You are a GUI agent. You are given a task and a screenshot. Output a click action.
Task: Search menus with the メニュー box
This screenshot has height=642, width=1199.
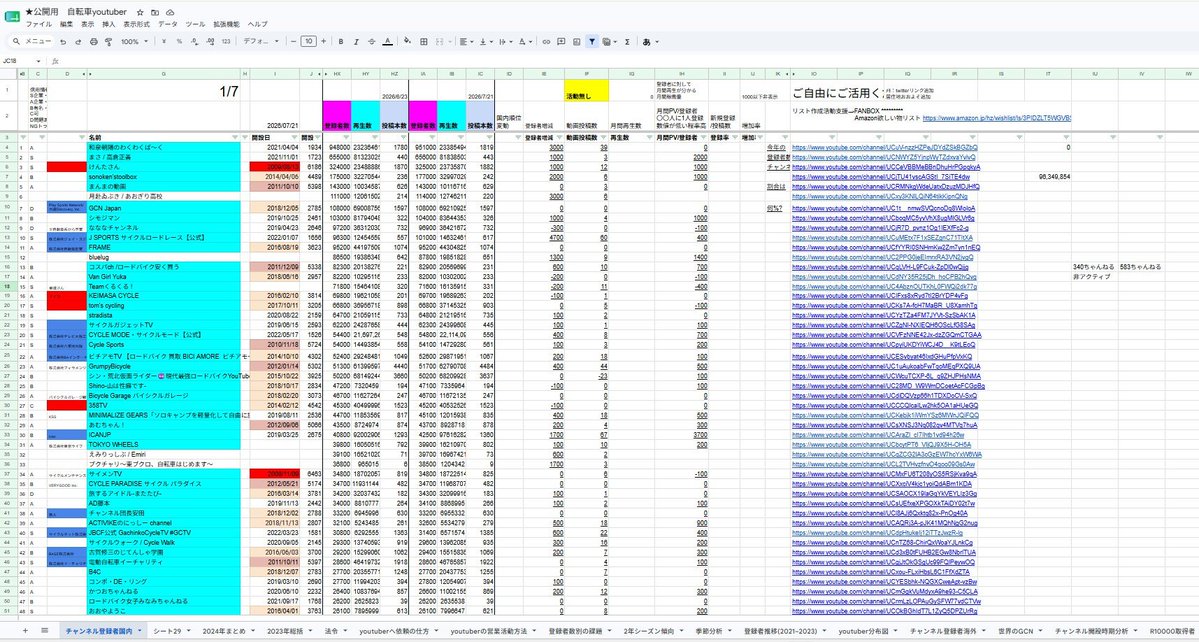pos(32,41)
